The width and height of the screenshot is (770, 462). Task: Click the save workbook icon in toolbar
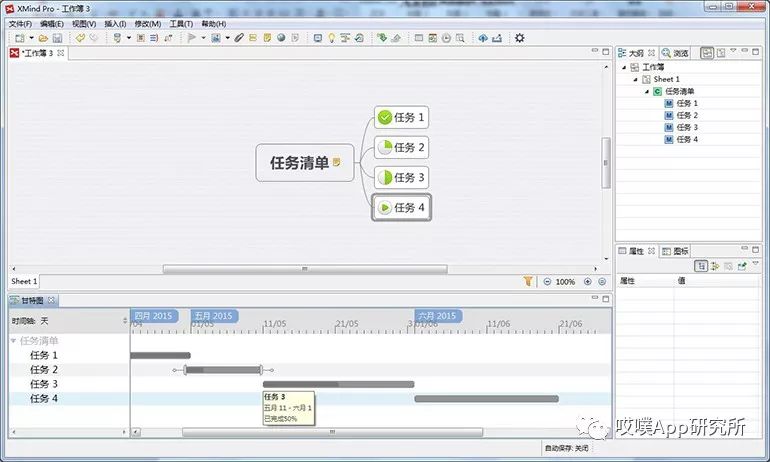(x=57, y=38)
